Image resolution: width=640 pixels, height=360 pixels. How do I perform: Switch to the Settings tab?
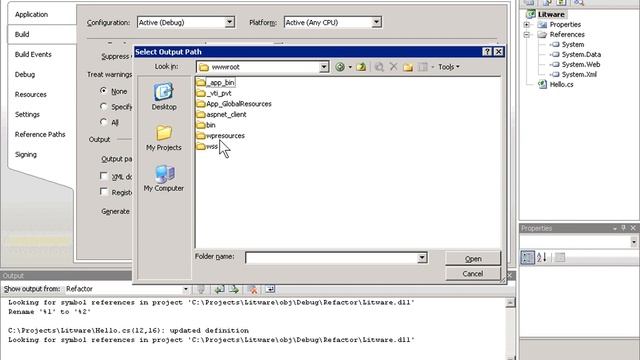tap(27, 114)
